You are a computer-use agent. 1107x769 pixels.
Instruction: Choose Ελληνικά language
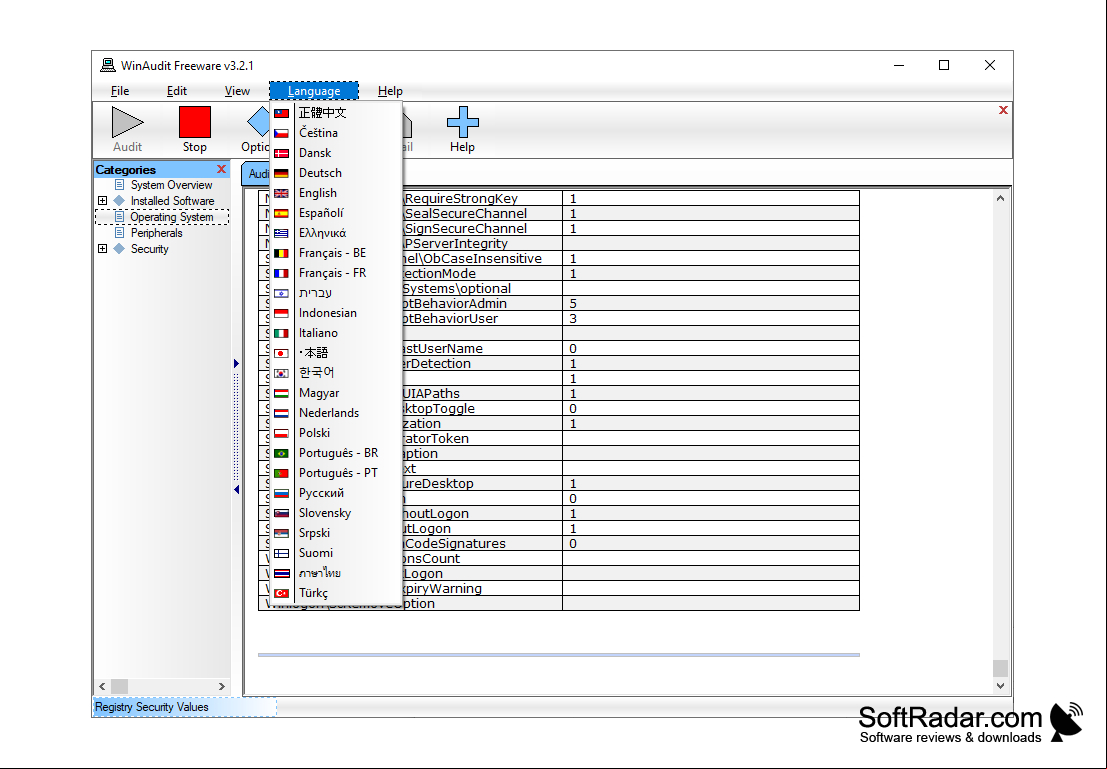point(336,233)
